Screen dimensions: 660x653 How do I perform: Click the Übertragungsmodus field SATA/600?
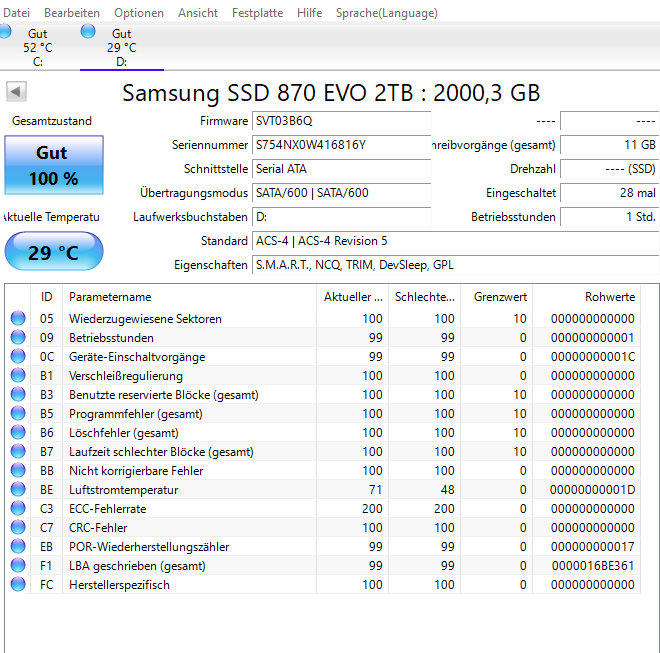click(341, 193)
